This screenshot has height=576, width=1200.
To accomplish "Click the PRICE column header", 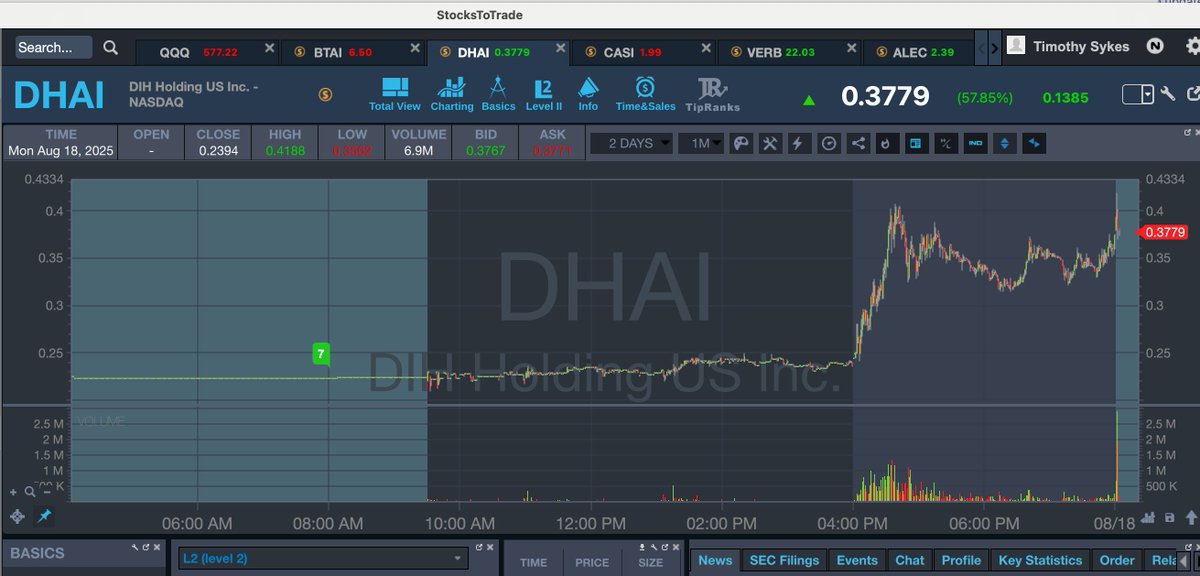I will tap(592, 562).
